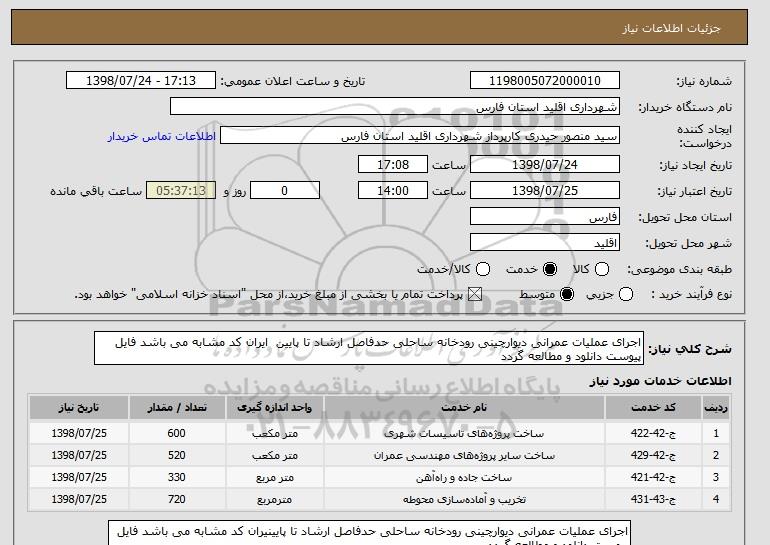Viewport: 770px width, 545px height.
Task: Click the validity date field 1398/07/25
Action: tap(545, 191)
